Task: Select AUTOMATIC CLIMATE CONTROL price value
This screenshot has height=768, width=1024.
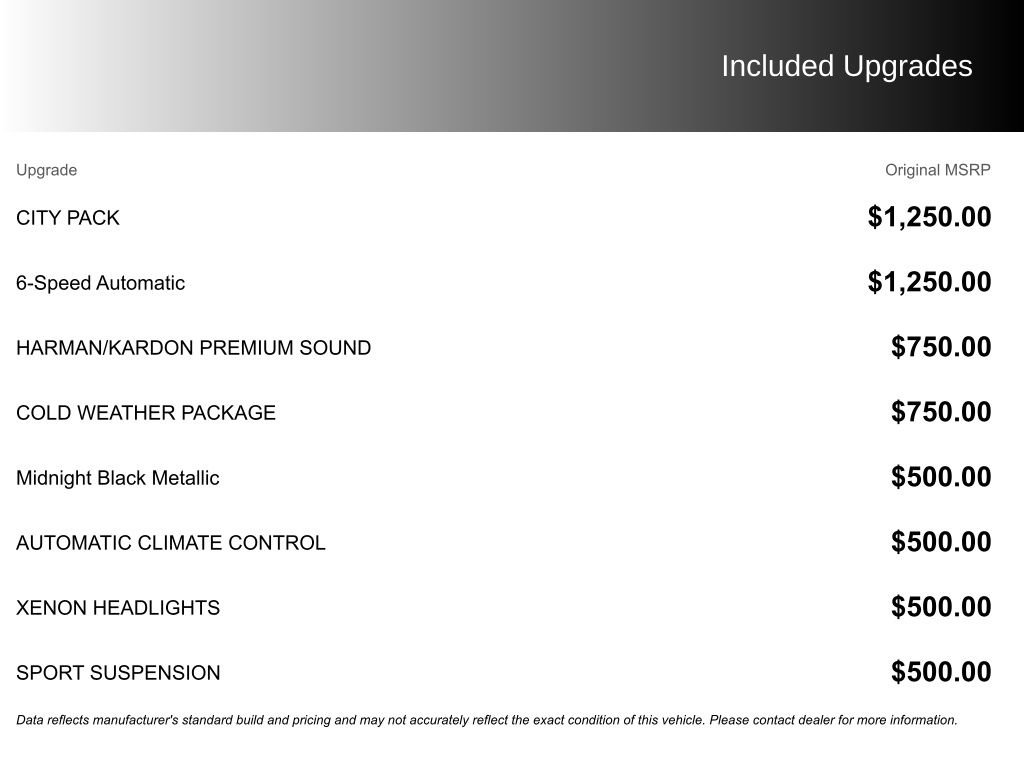Action: (x=941, y=542)
